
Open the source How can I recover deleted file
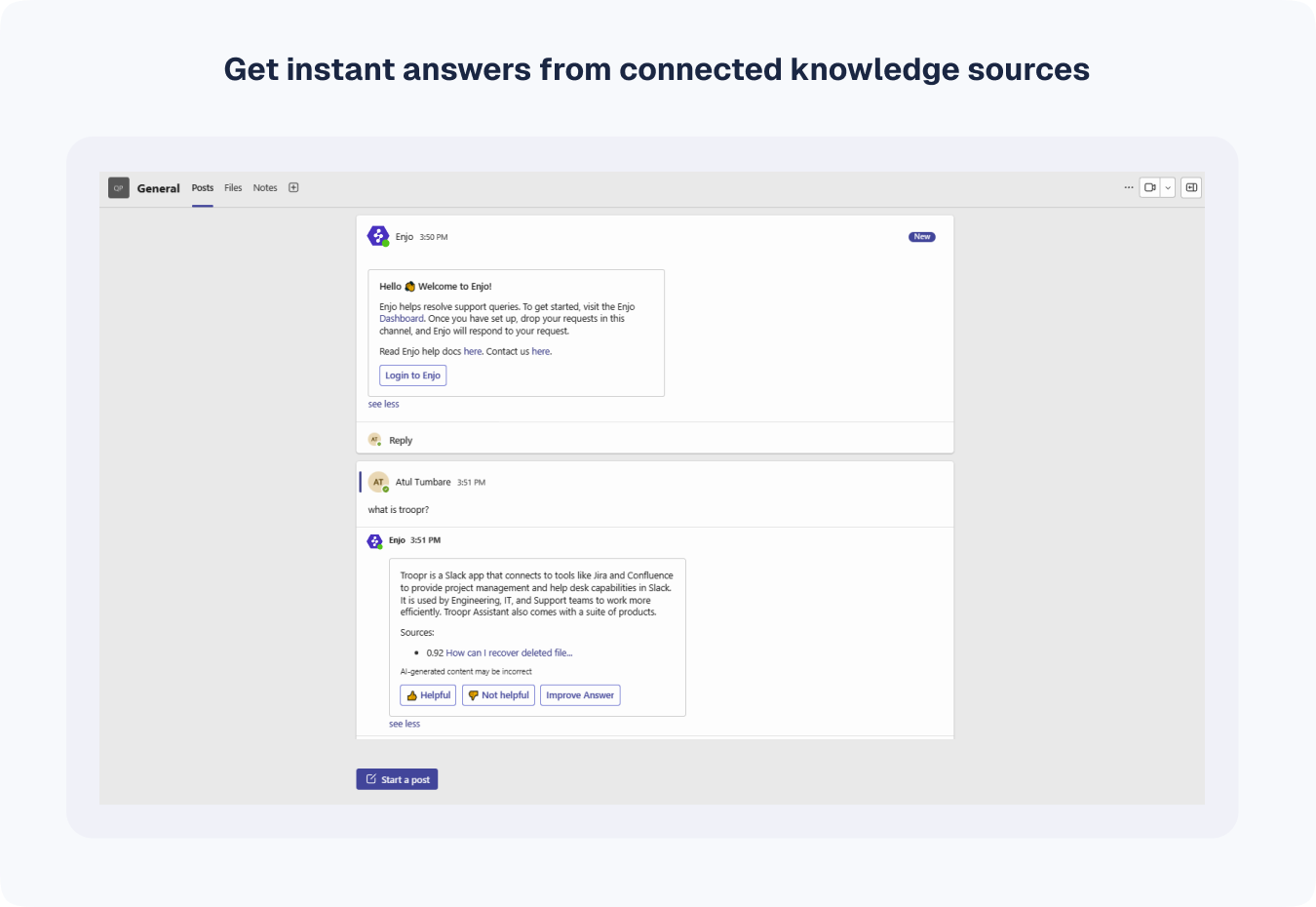coord(509,653)
